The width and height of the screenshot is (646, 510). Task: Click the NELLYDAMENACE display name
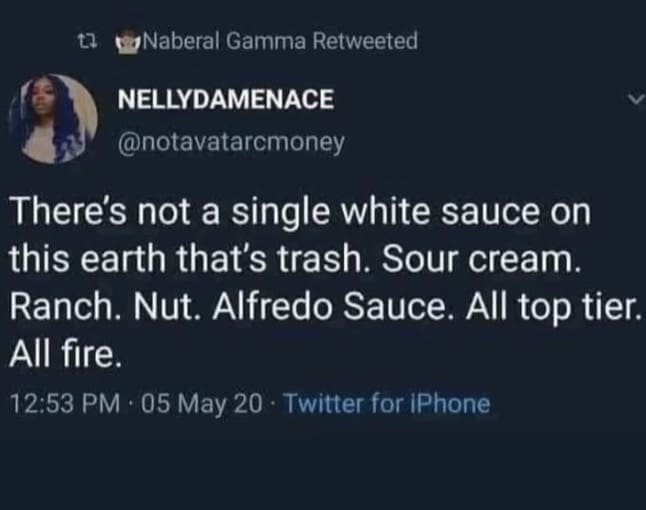(226, 101)
